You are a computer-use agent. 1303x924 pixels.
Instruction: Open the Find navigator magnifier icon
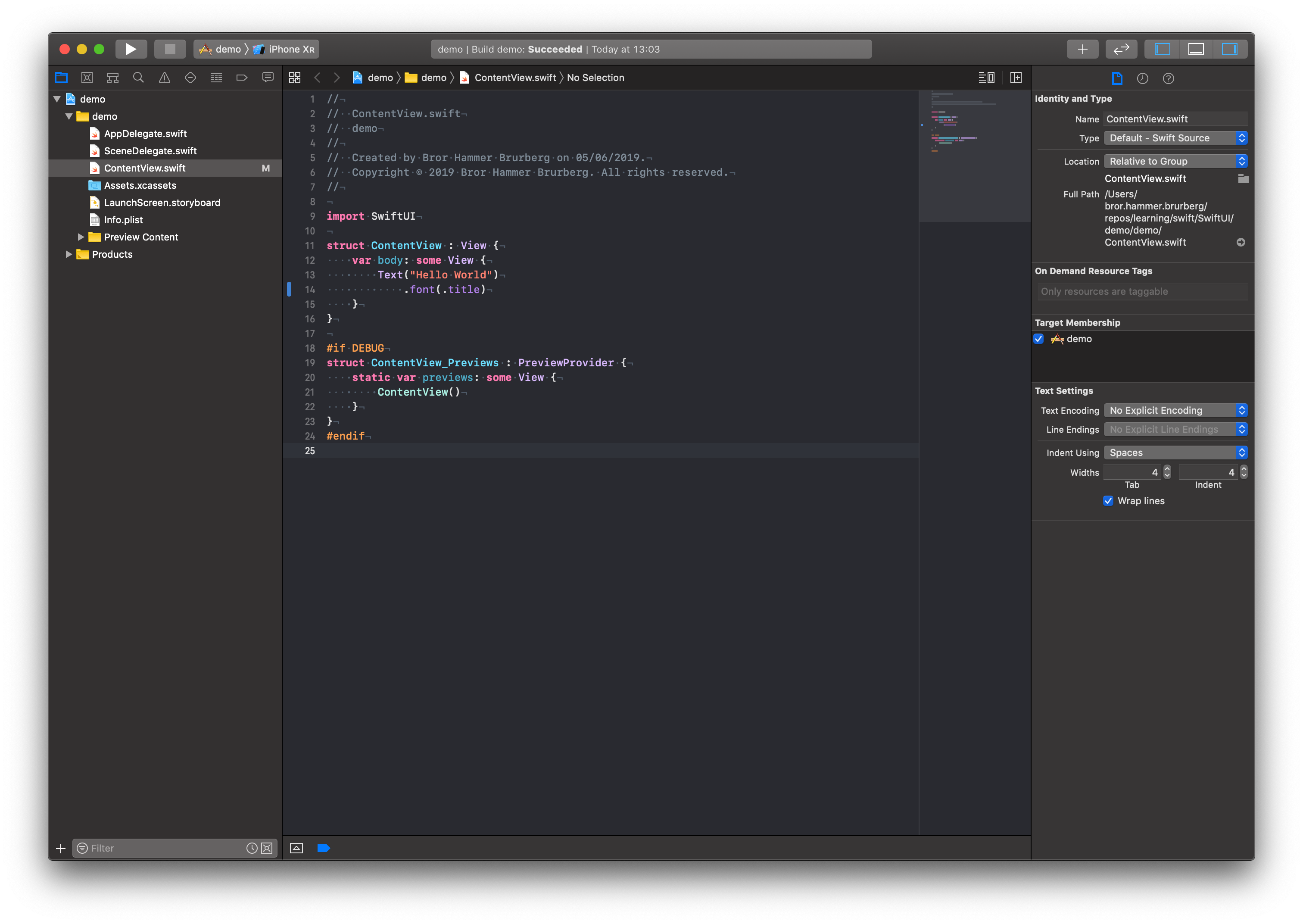pyautogui.click(x=138, y=78)
